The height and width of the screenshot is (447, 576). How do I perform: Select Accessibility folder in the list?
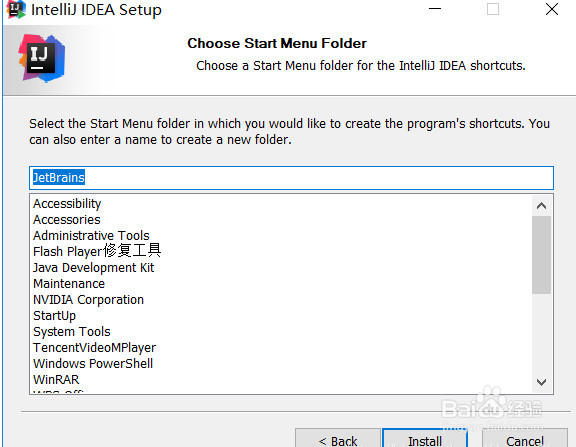tap(67, 203)
